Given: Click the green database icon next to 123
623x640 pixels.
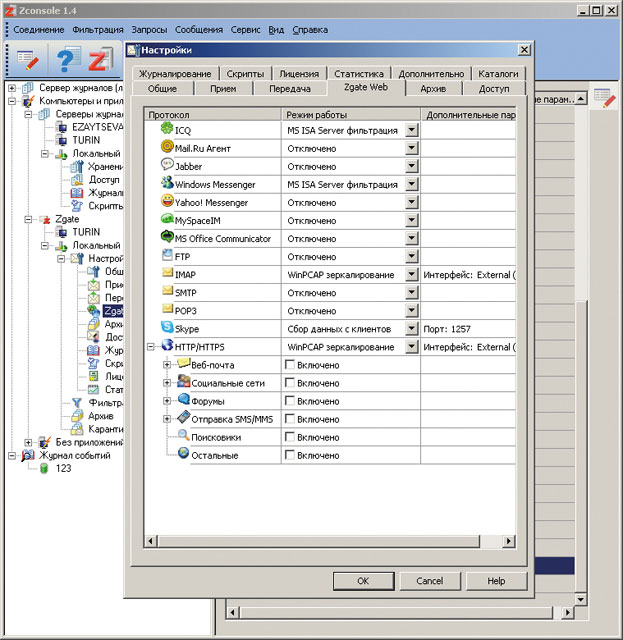Looking at the screenshot, I should [44, 468].
